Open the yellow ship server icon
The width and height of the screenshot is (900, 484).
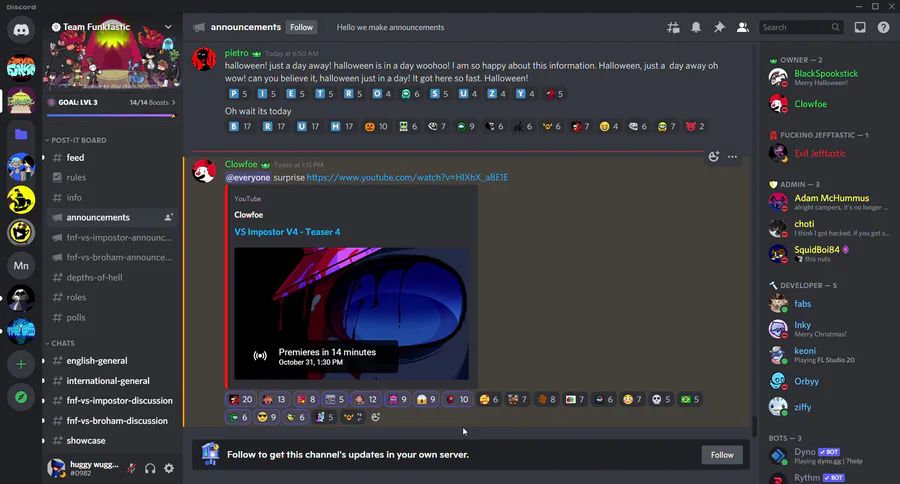pos(21,200)
